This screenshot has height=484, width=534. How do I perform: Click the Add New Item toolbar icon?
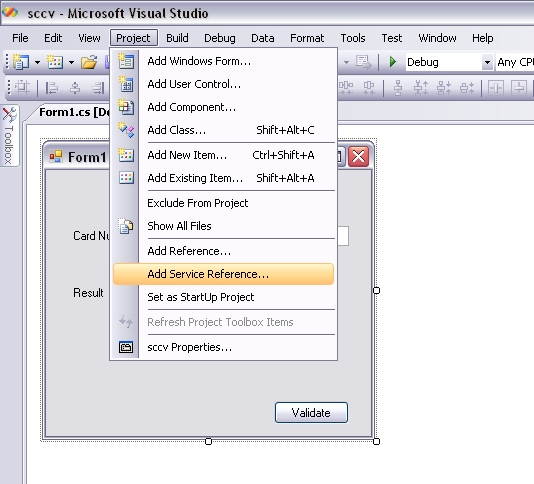click(x=55, y=62)
